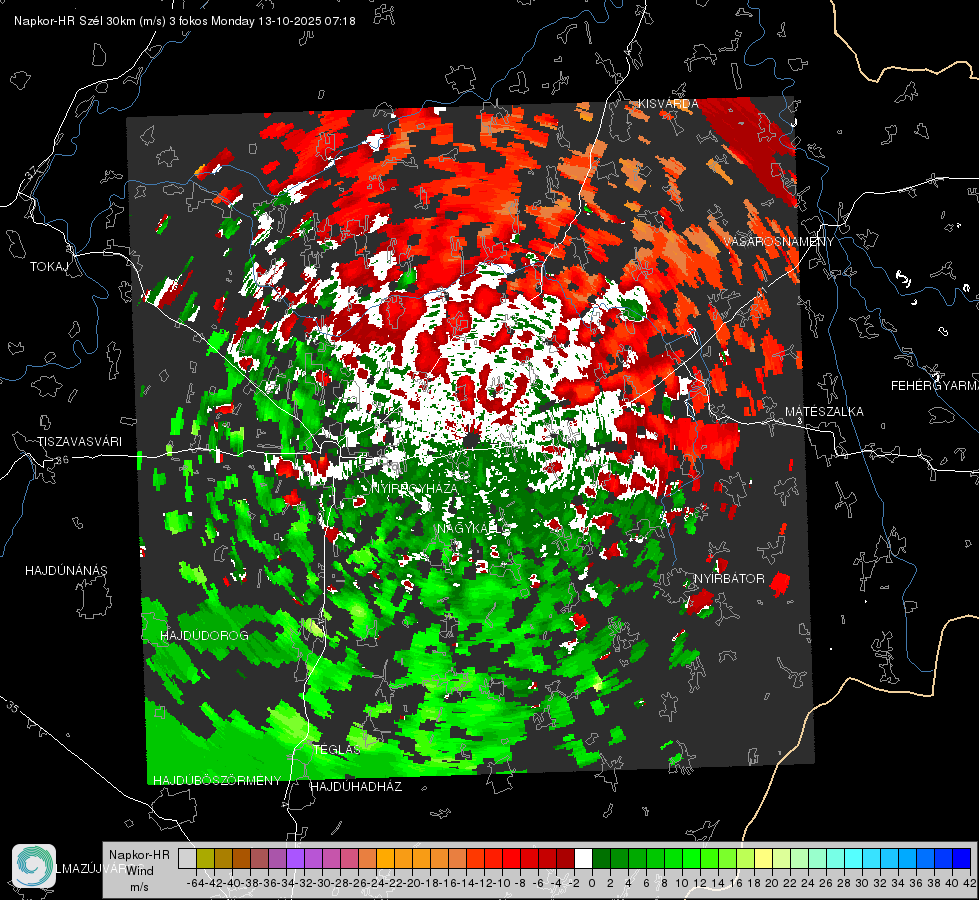Select the KISVÁRDA town label
The width and height of the screenshot is (979, 900).
pyautogui.click(x=667, y=104)
